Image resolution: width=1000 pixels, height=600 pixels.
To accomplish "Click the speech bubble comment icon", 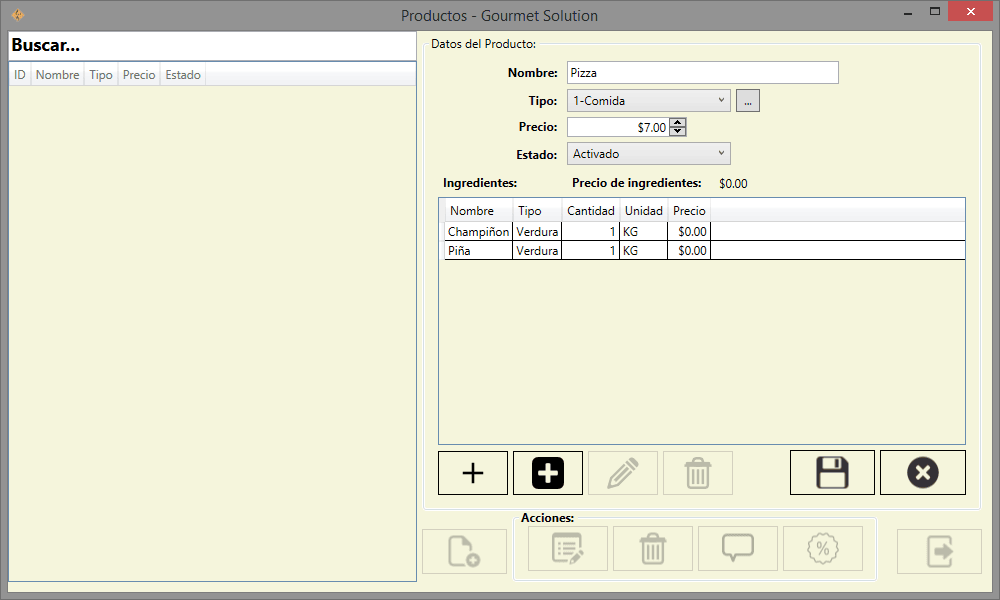I will 737,549.
